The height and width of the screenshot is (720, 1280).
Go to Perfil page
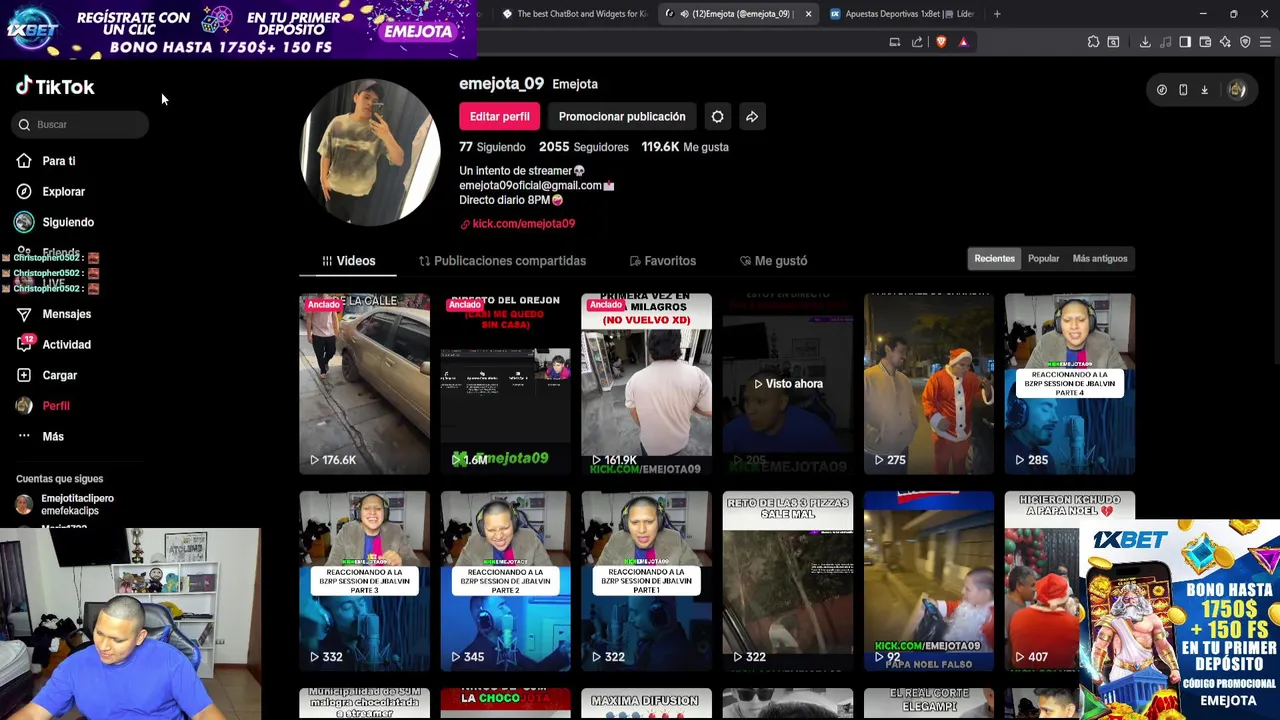42,406
